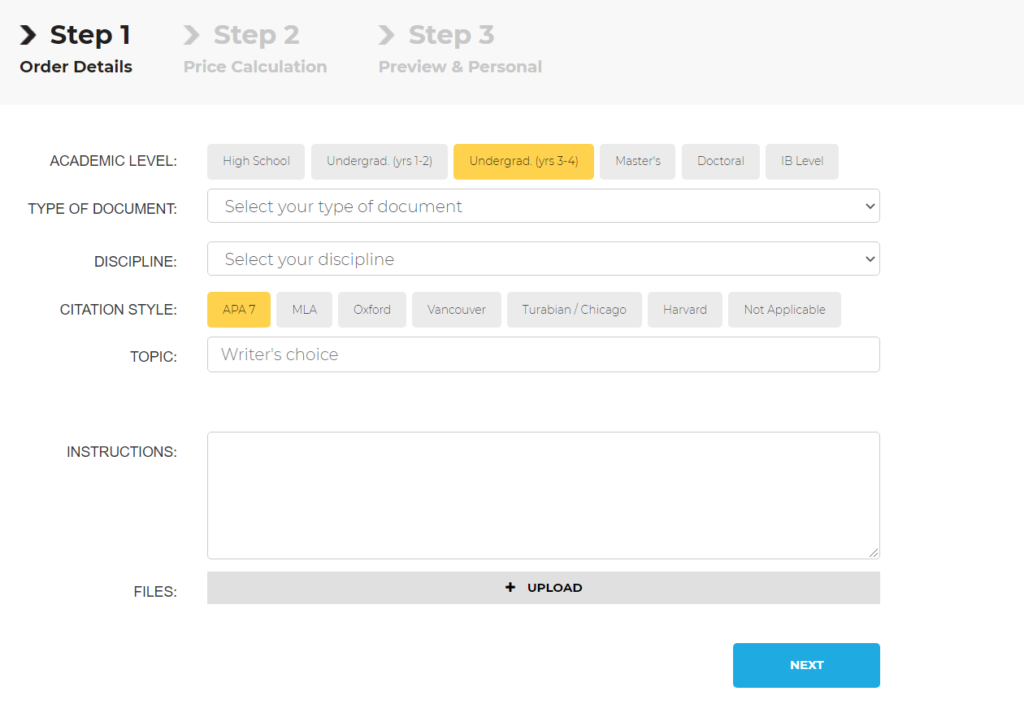Image resolution: width=1024 pixels, height=713 pixels.
Task: Select IB Level option
Action: pyautogui.click(x=801, y=161)
